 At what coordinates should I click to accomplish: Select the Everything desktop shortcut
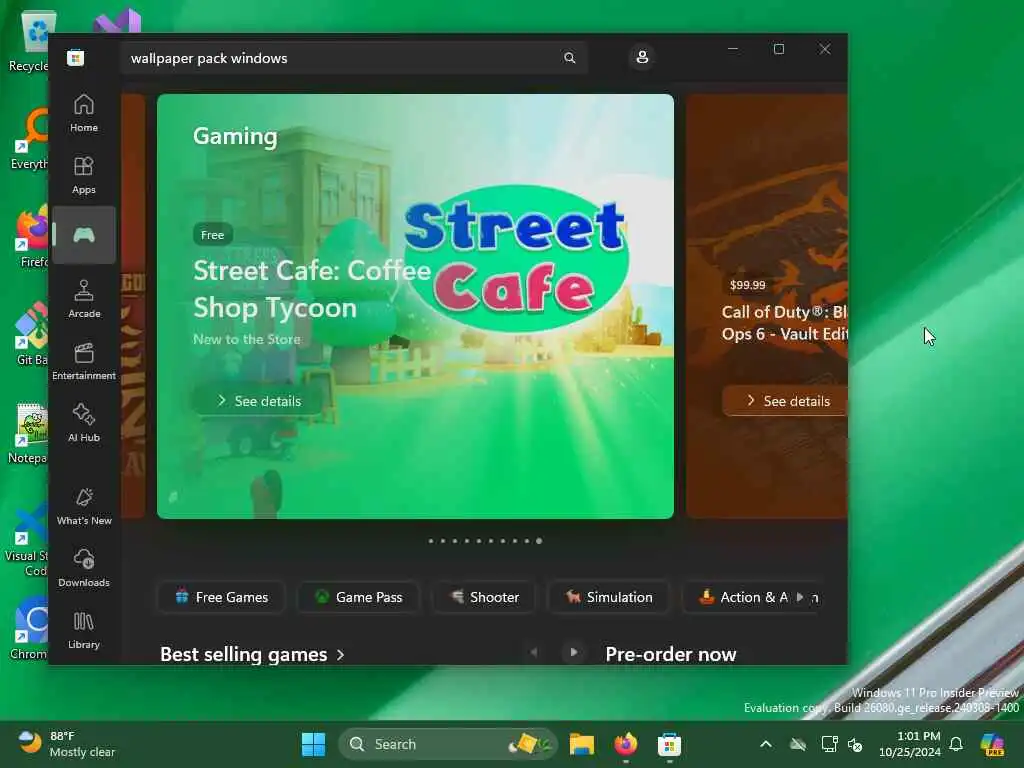coord(29,139)
